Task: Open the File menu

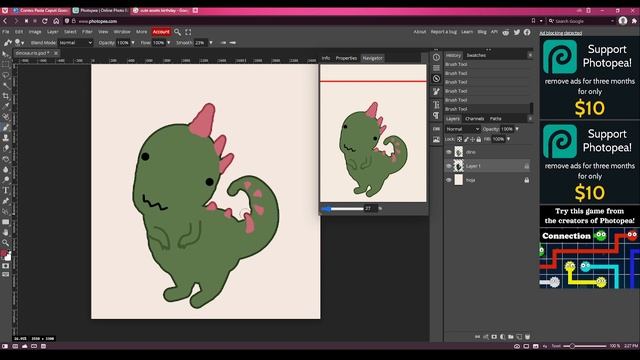Action: tap(6, 32)
